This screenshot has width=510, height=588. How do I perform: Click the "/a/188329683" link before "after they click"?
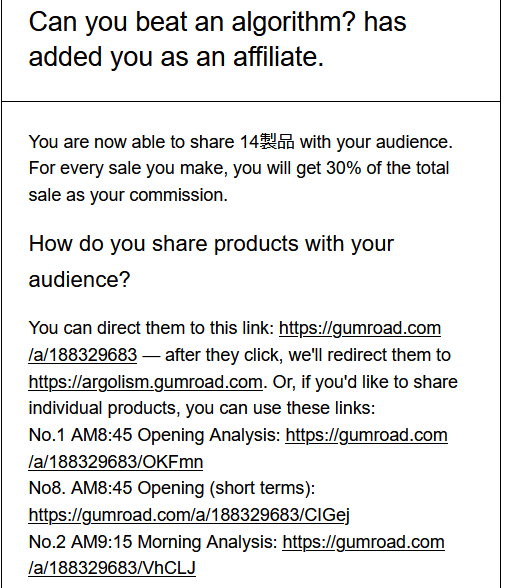(82, 355)
